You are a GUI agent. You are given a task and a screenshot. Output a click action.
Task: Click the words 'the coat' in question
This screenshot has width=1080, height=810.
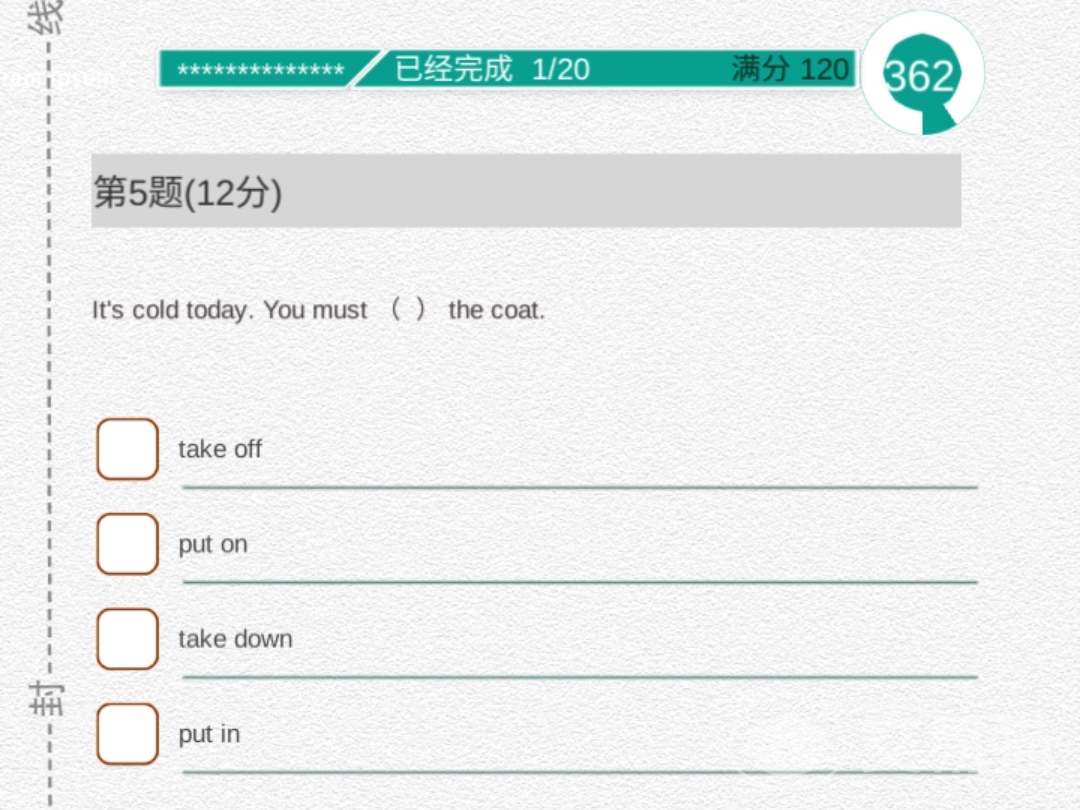(496, 310)
